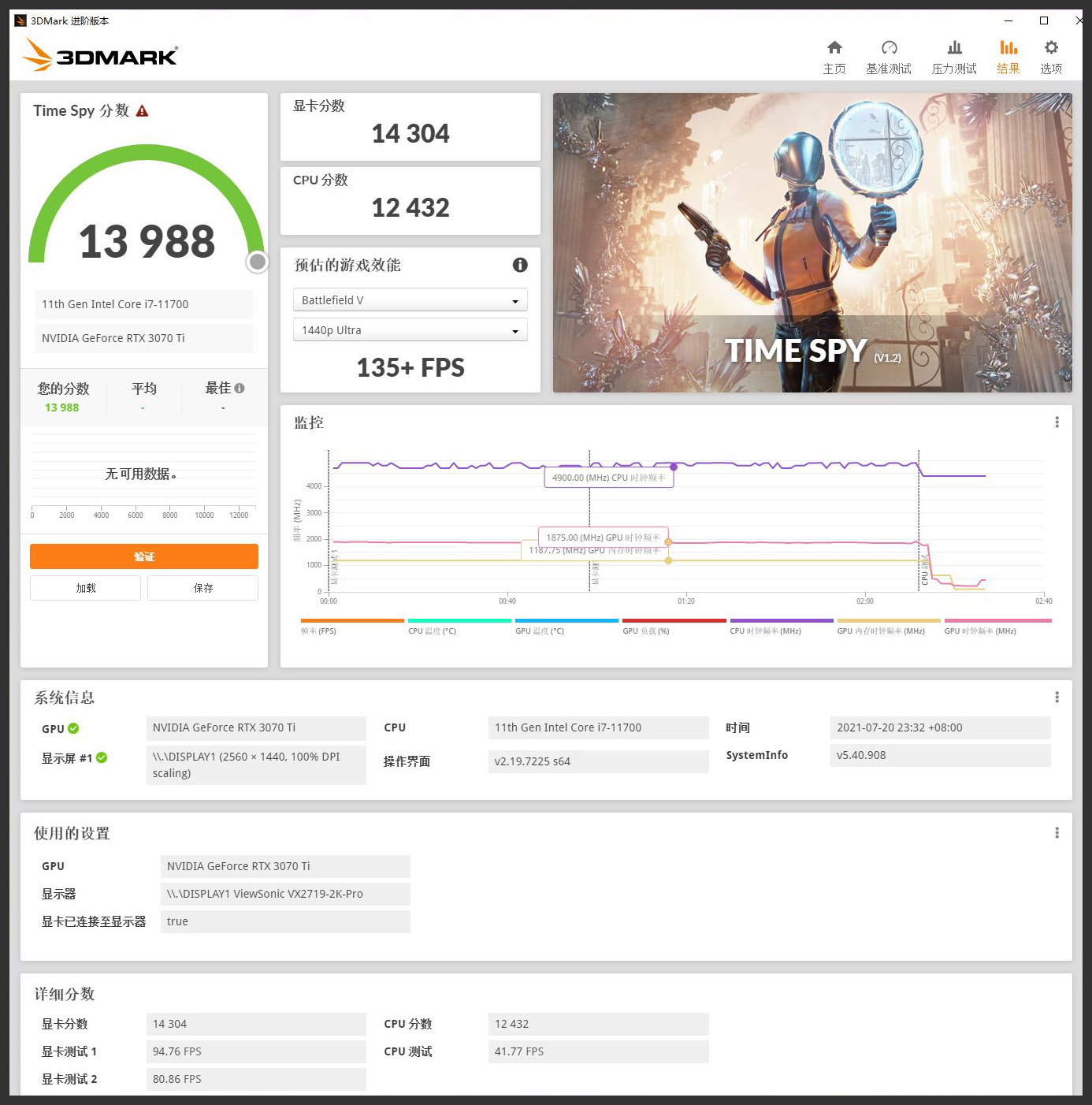
Task: Open the 1440p Ultra resolution dropdown
Action: pos(410,330)
